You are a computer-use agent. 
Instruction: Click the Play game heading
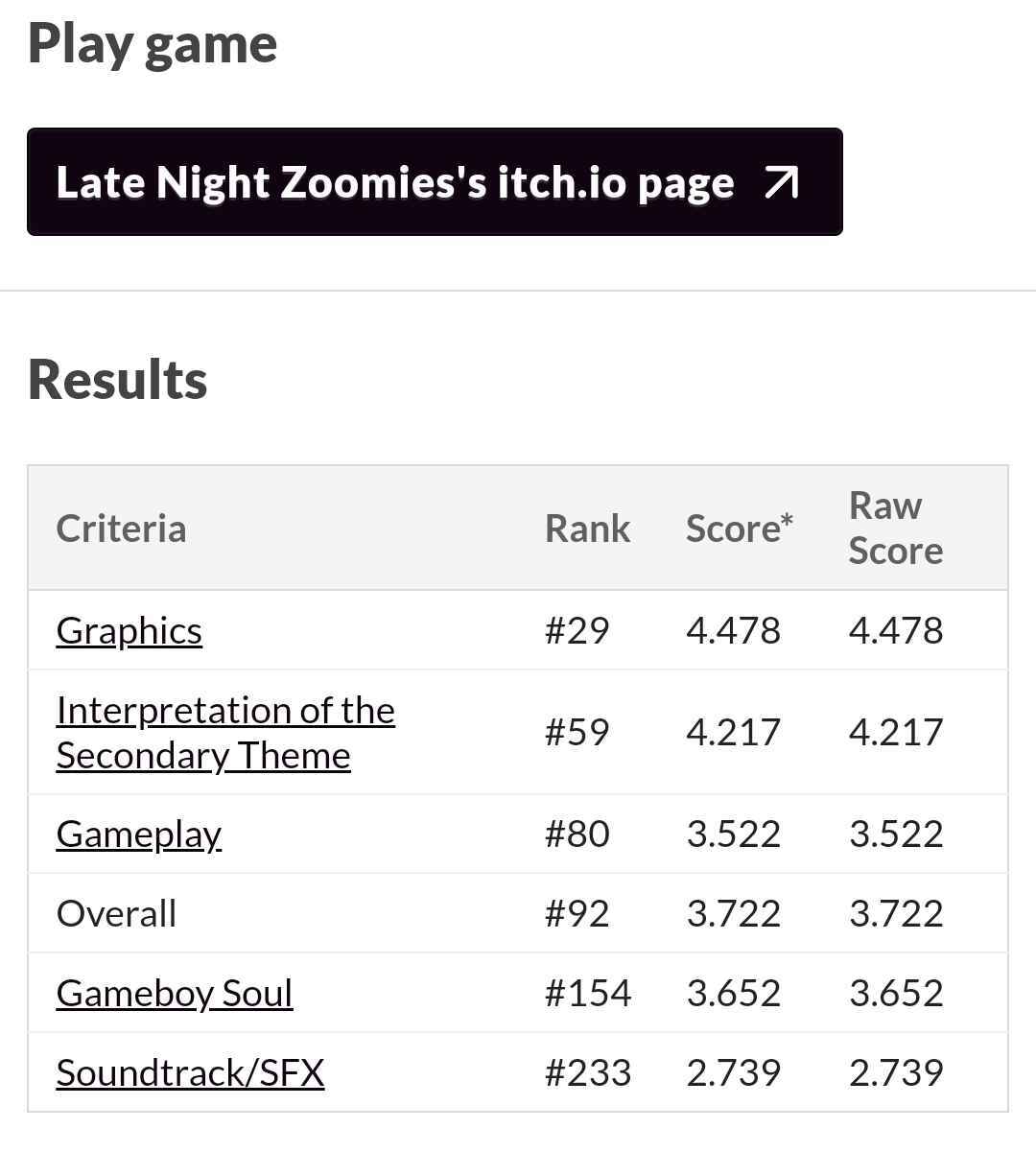(x=153, y=44)
